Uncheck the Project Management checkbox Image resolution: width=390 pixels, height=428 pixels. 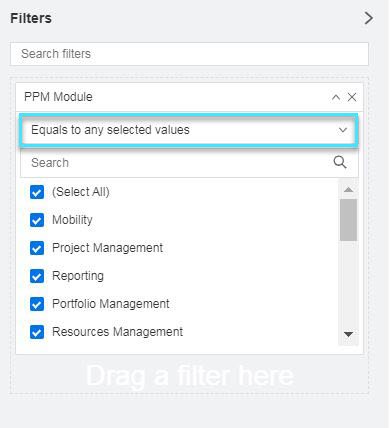coord(37,248)
